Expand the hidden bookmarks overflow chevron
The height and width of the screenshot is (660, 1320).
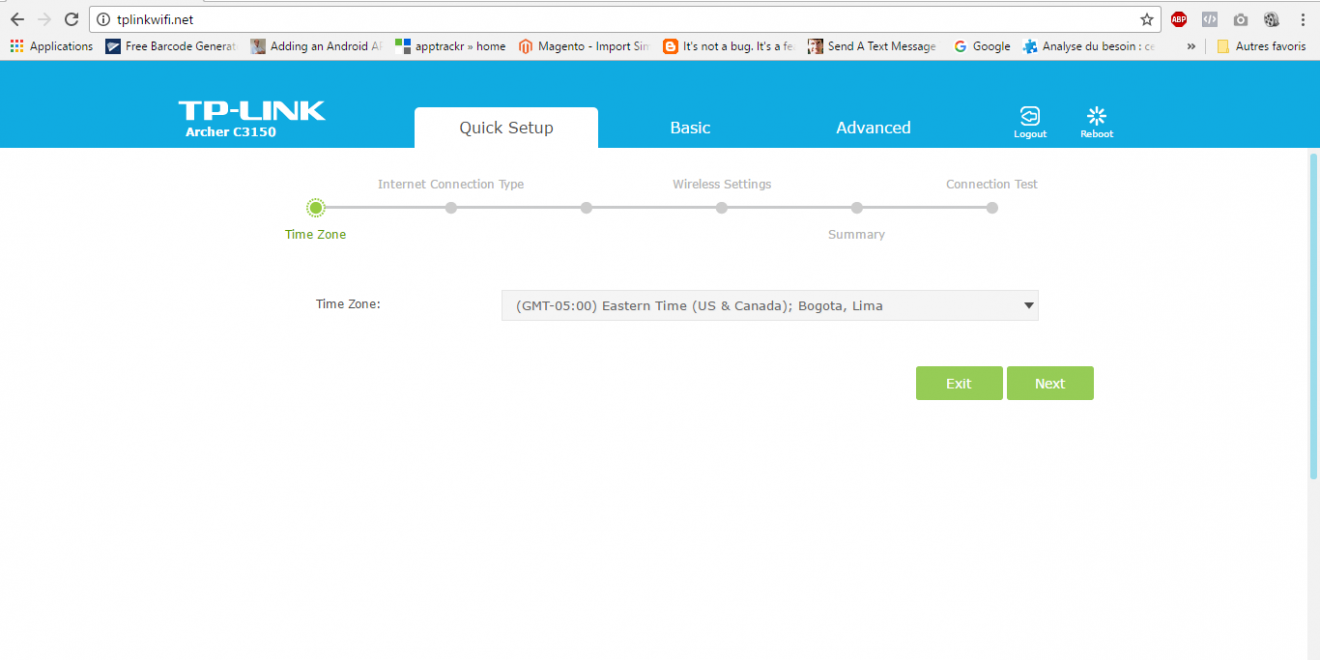[x=1191, y=46]
